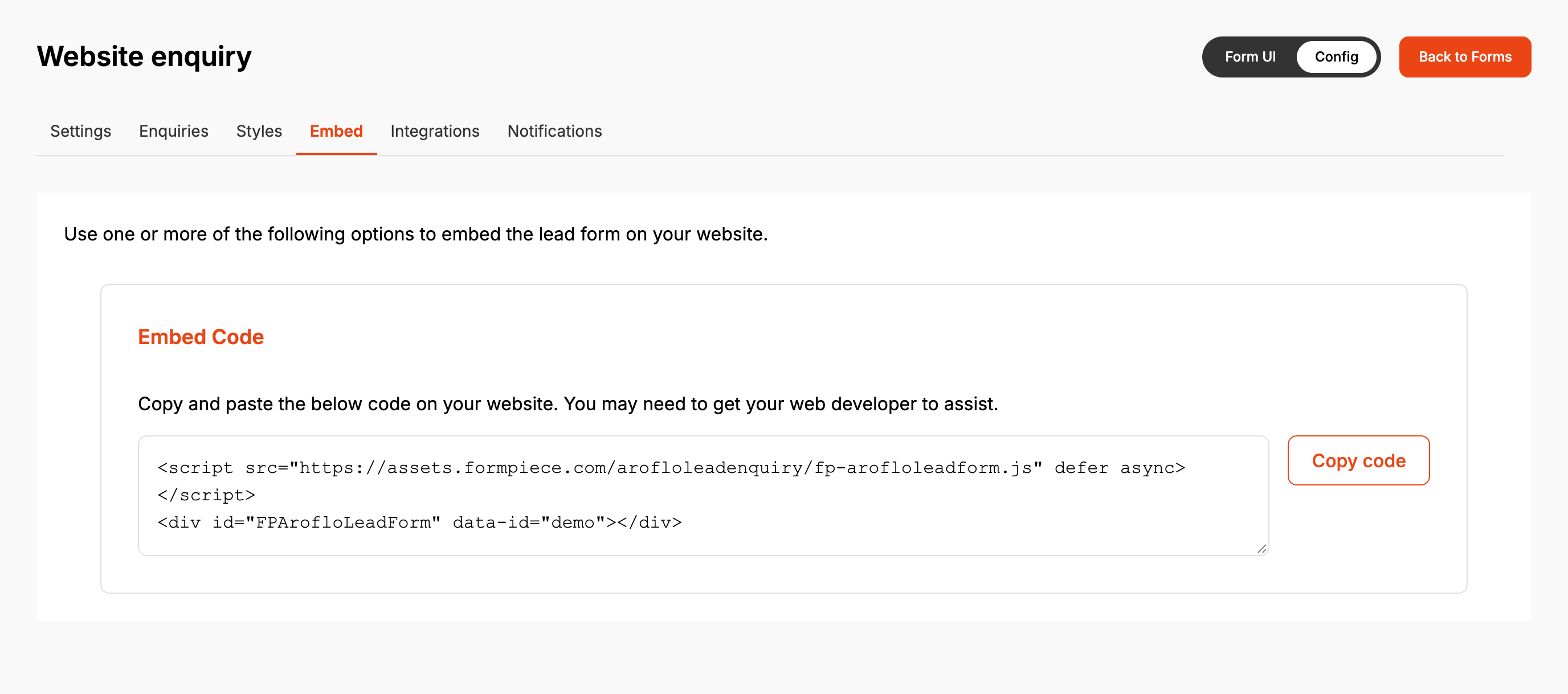
Task: Open the Notifications tab
Action: 554,131
